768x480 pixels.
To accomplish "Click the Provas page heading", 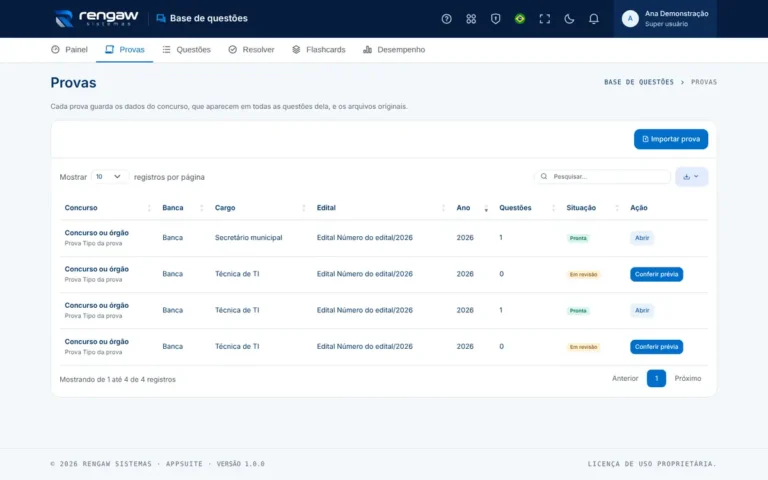I will [x=73, y=83].
